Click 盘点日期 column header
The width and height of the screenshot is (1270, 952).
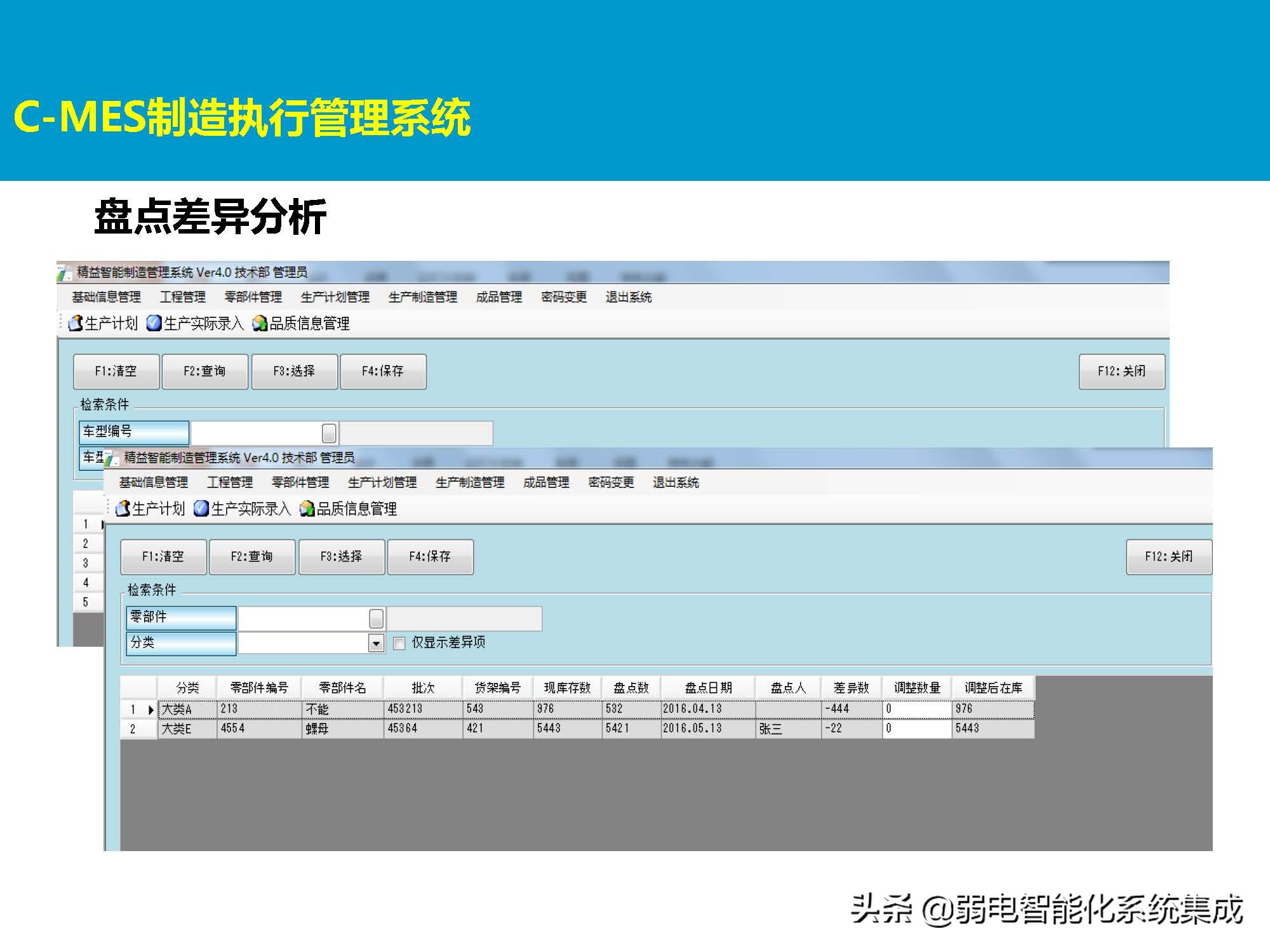click(x=708, y=687)
